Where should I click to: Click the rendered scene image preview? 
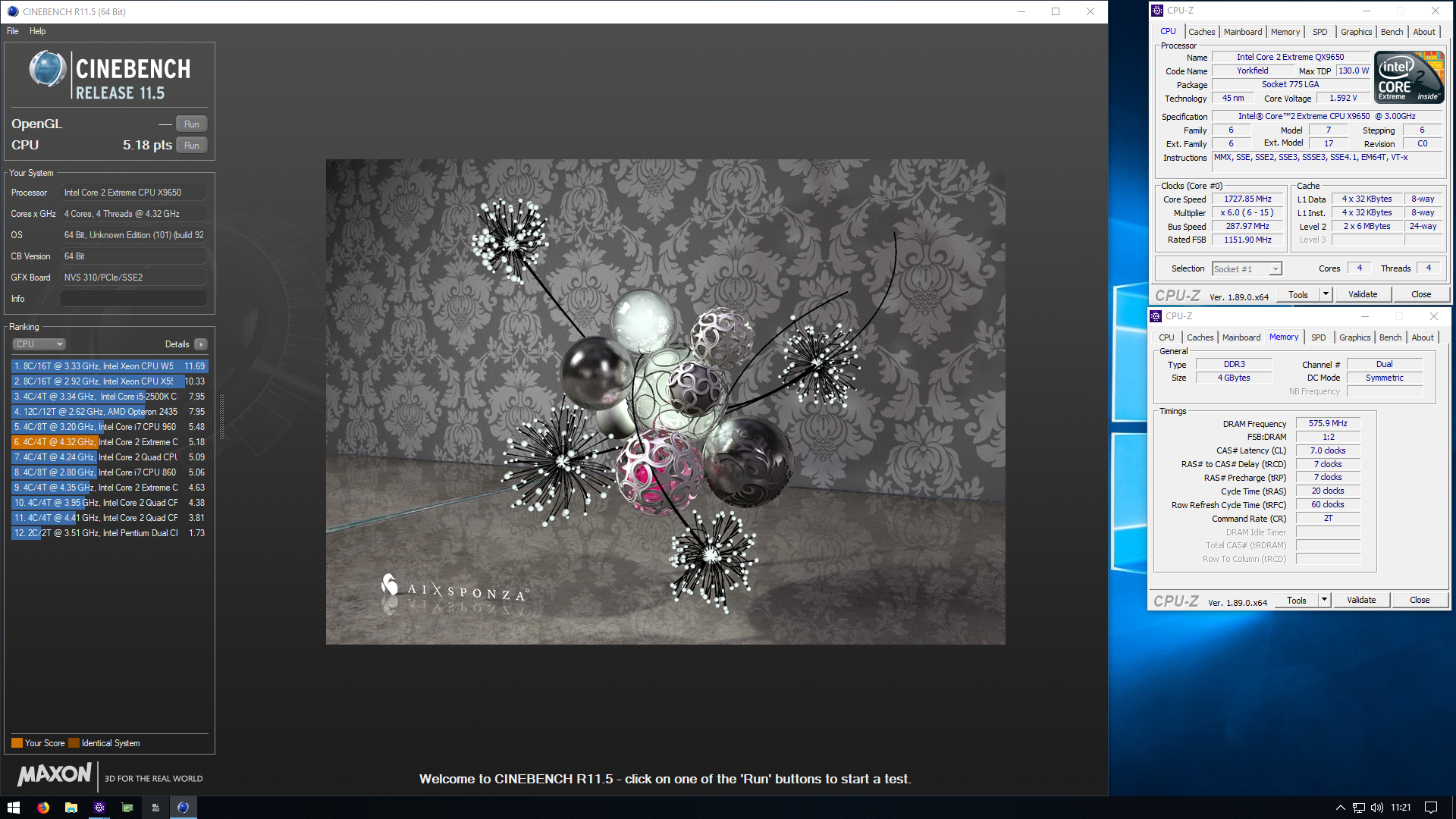(666, 402)
